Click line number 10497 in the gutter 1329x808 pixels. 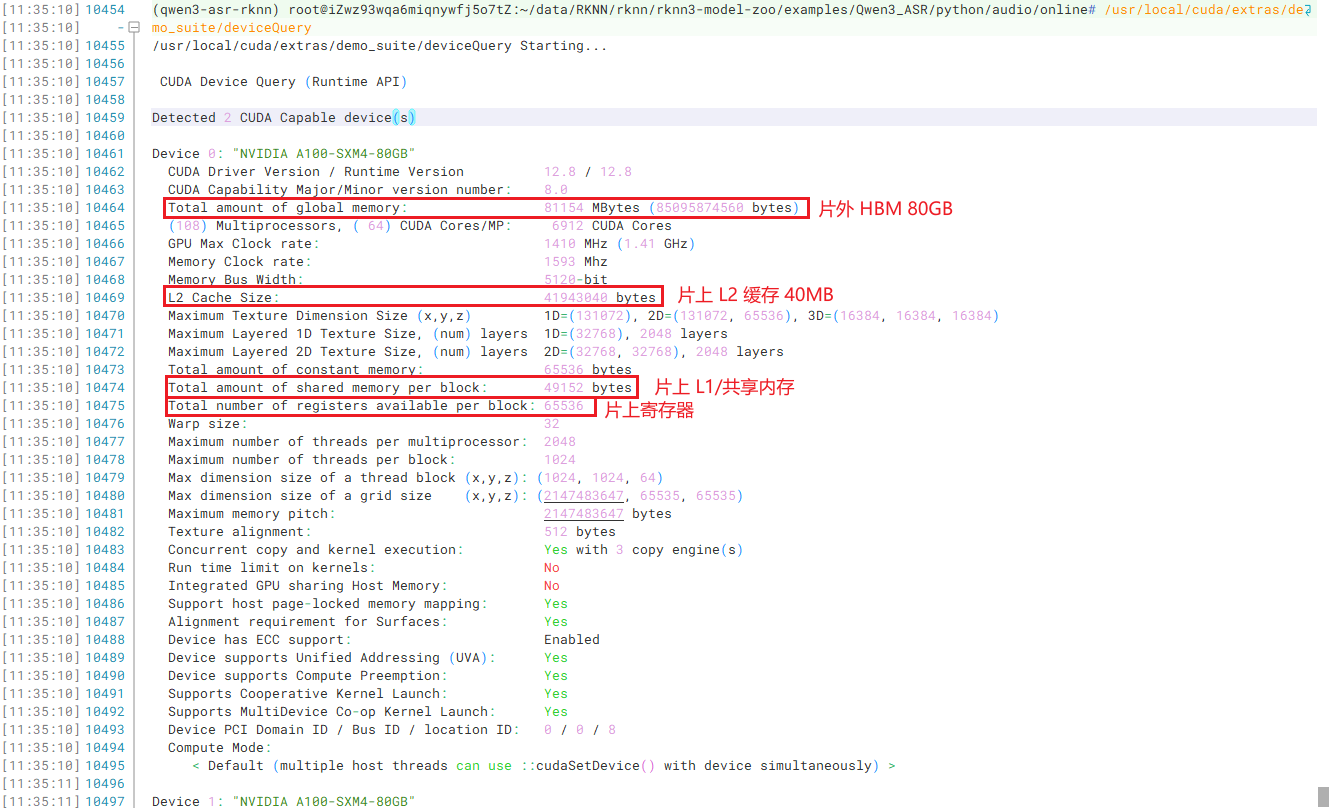tap(105, 802)
